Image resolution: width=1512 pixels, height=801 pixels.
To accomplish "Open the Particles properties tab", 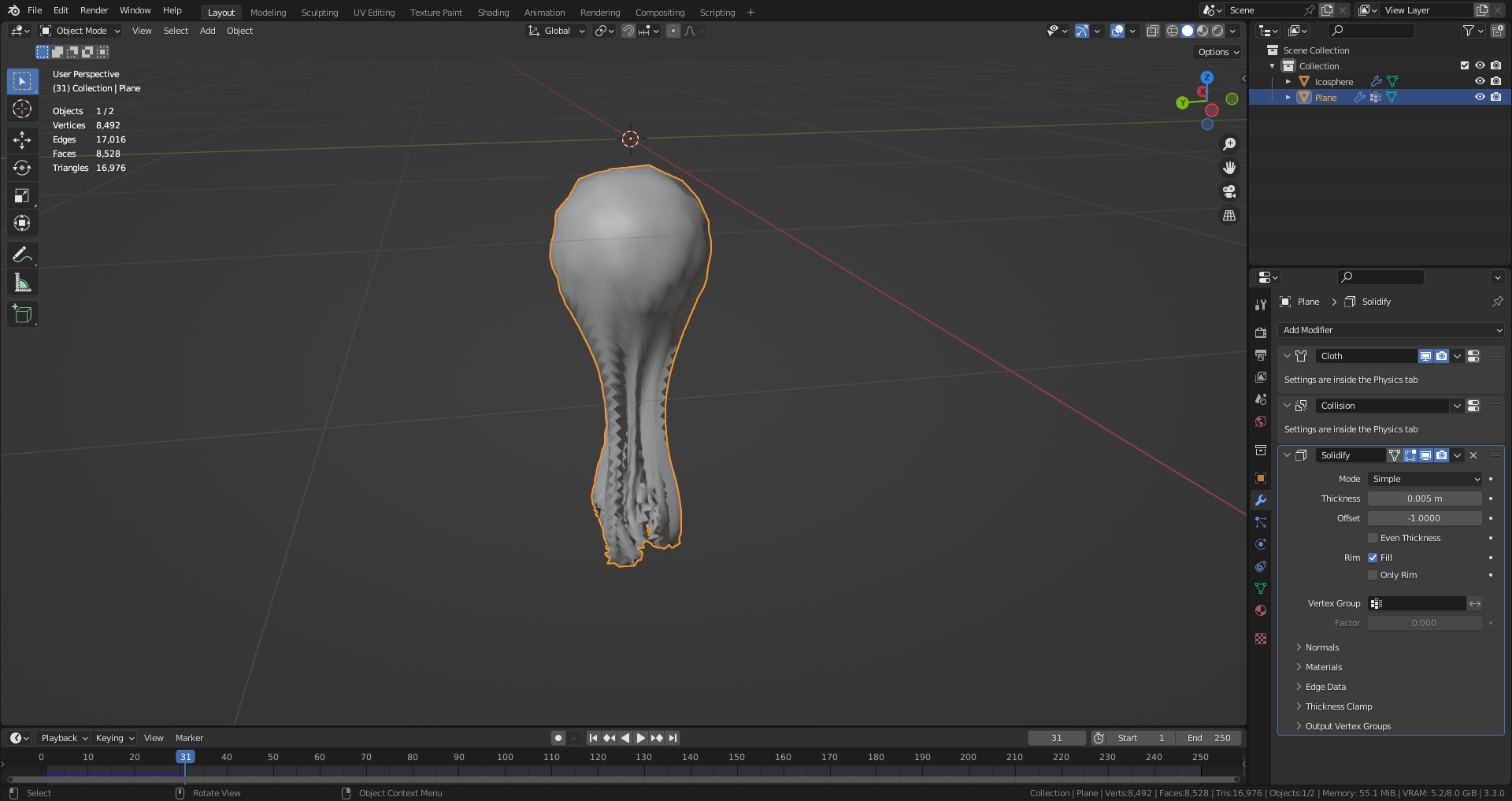I will (1261, 522).
